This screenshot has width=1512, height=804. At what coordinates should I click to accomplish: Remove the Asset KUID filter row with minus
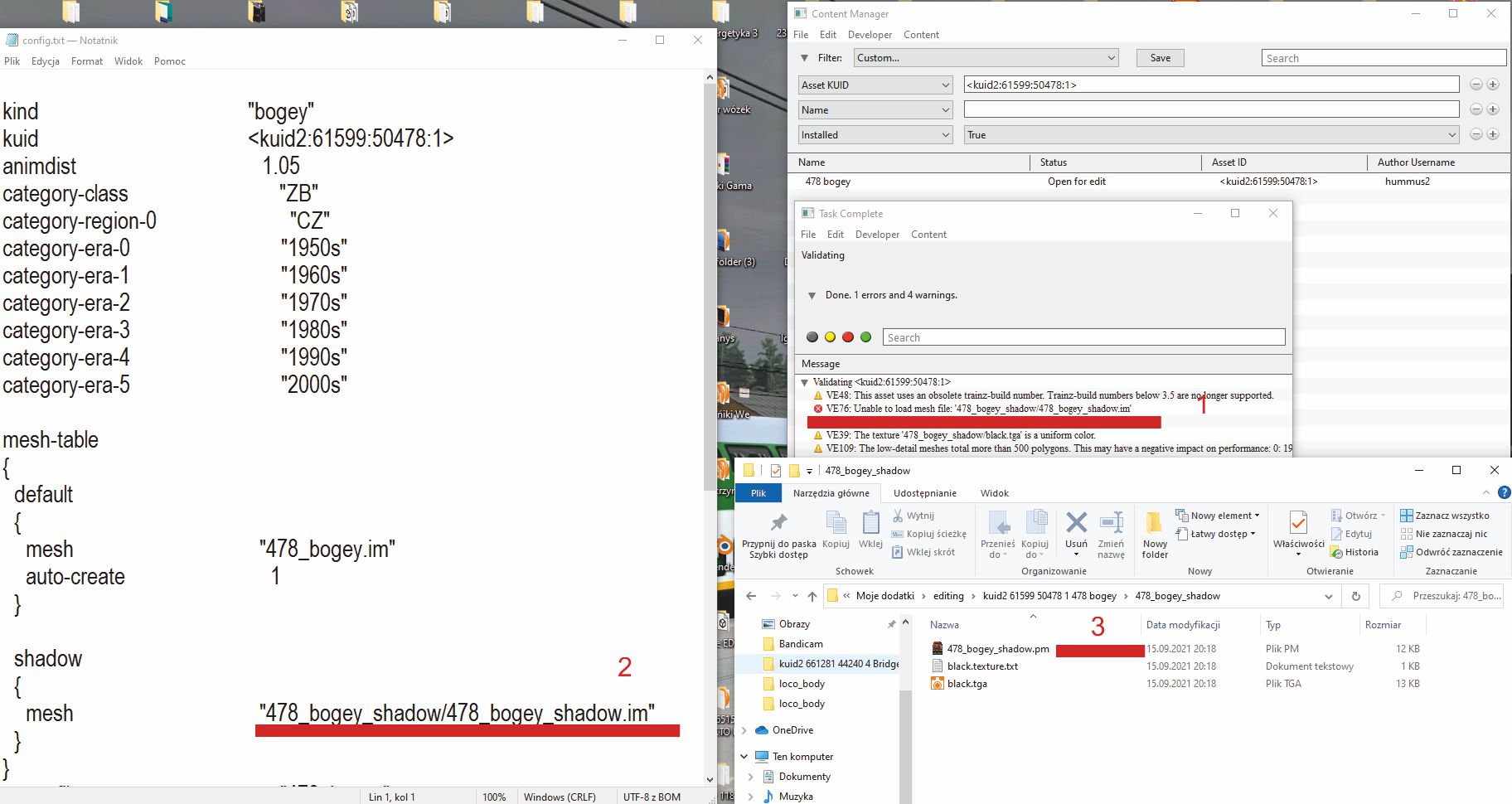coord(1476,85)
